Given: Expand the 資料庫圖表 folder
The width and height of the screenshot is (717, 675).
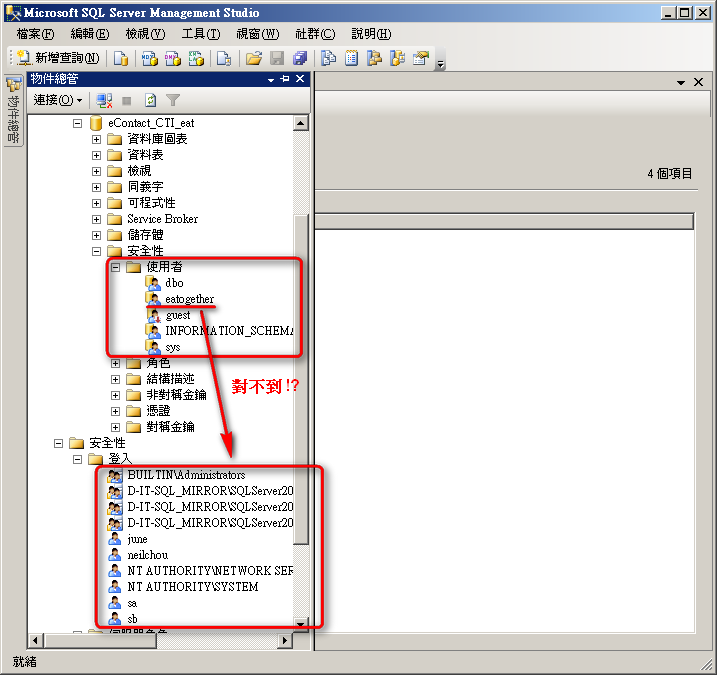Looking at the screenshot, I should click(x=96, y=139).
